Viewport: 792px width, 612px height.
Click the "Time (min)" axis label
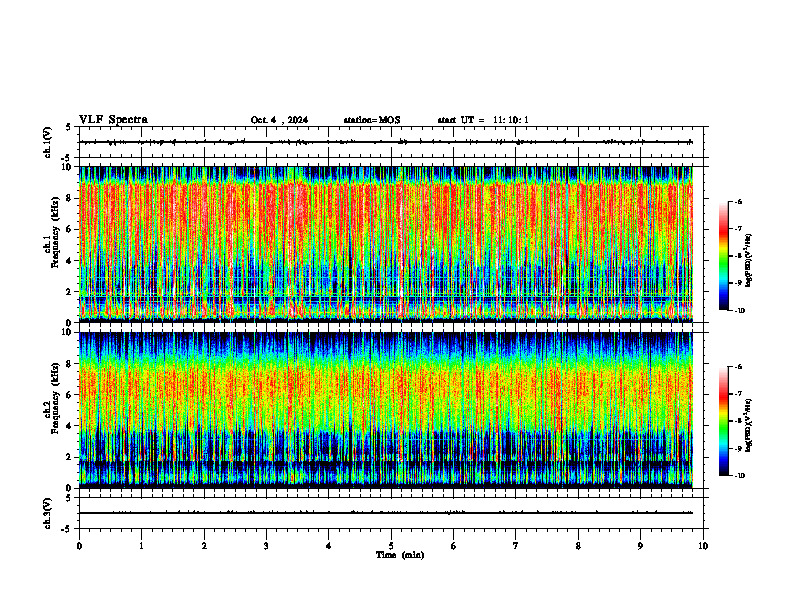point(400,555)
